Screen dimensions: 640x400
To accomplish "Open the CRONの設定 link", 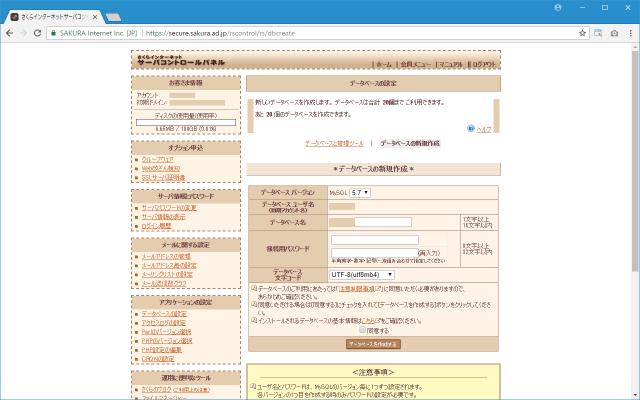I will (x=158, y=359).
